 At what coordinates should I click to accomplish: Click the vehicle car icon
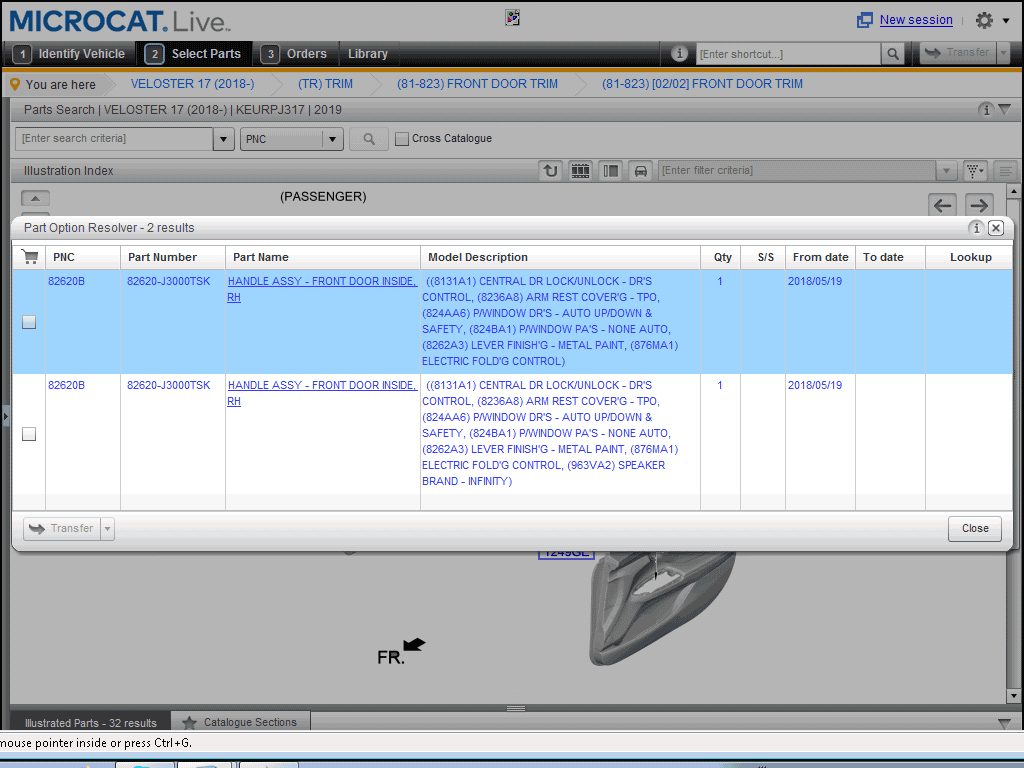click(x=641, y=170)
